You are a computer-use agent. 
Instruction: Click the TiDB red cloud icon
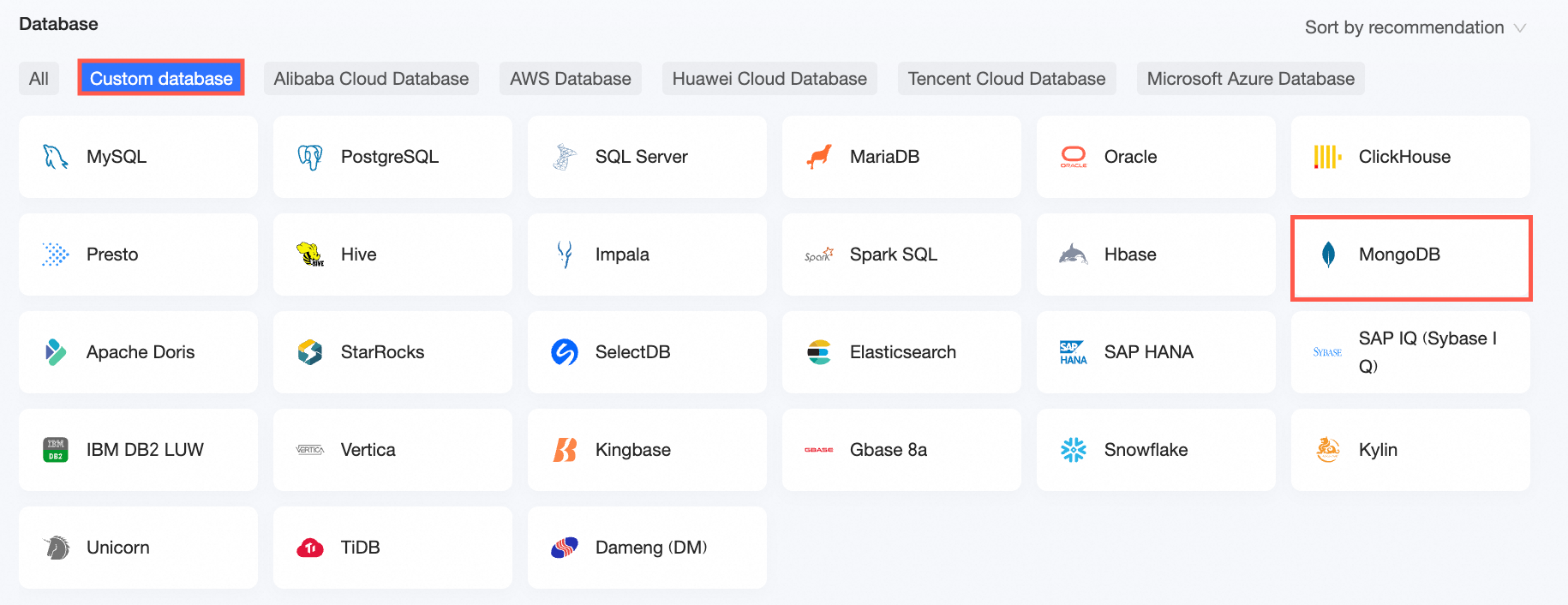click(x=310, y=548)
